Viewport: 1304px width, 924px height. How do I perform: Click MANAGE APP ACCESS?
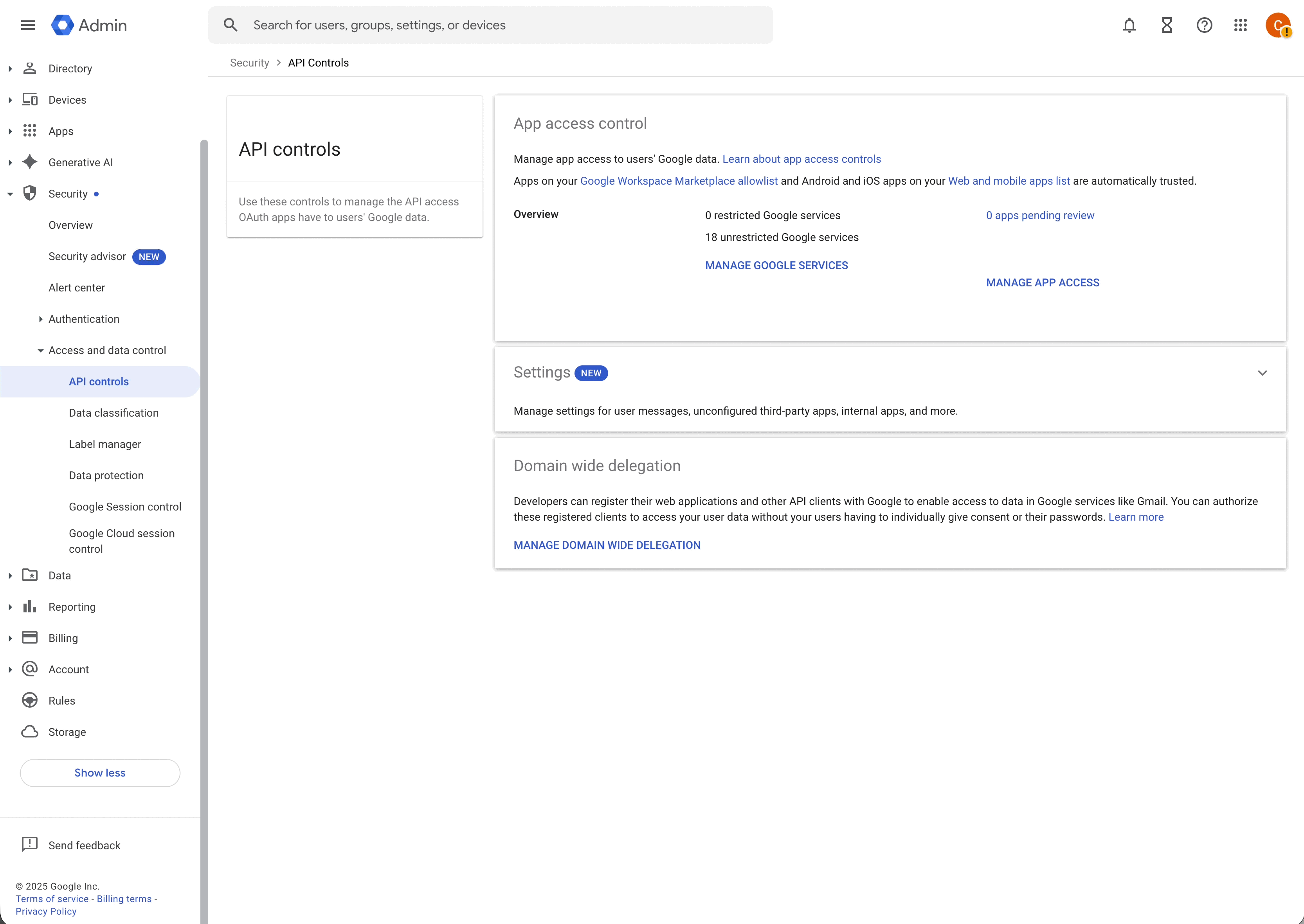(1043, 282)
